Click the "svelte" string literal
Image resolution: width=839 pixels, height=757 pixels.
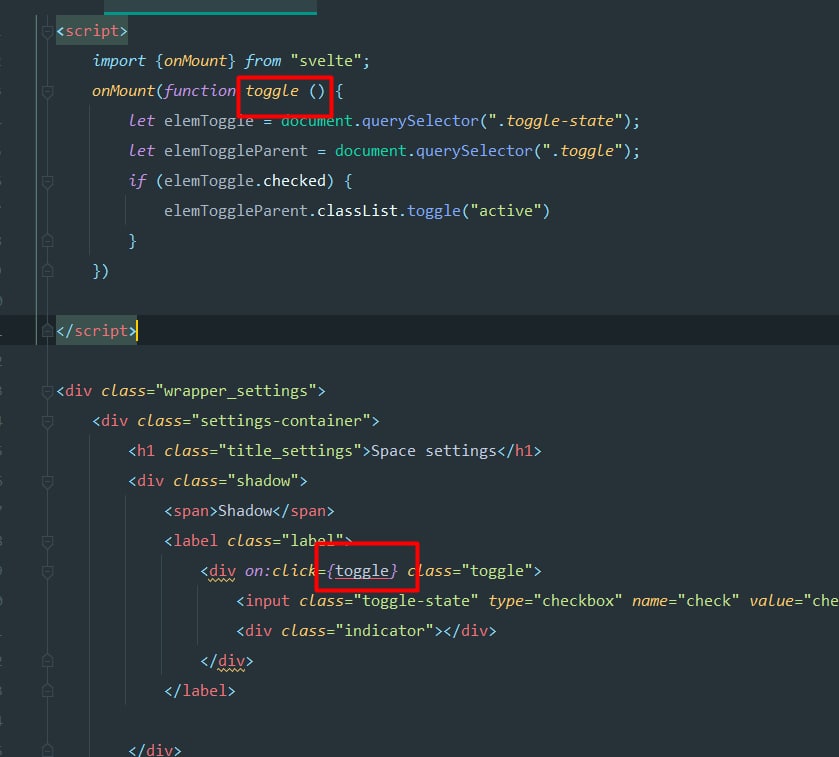tap(326, 61)
